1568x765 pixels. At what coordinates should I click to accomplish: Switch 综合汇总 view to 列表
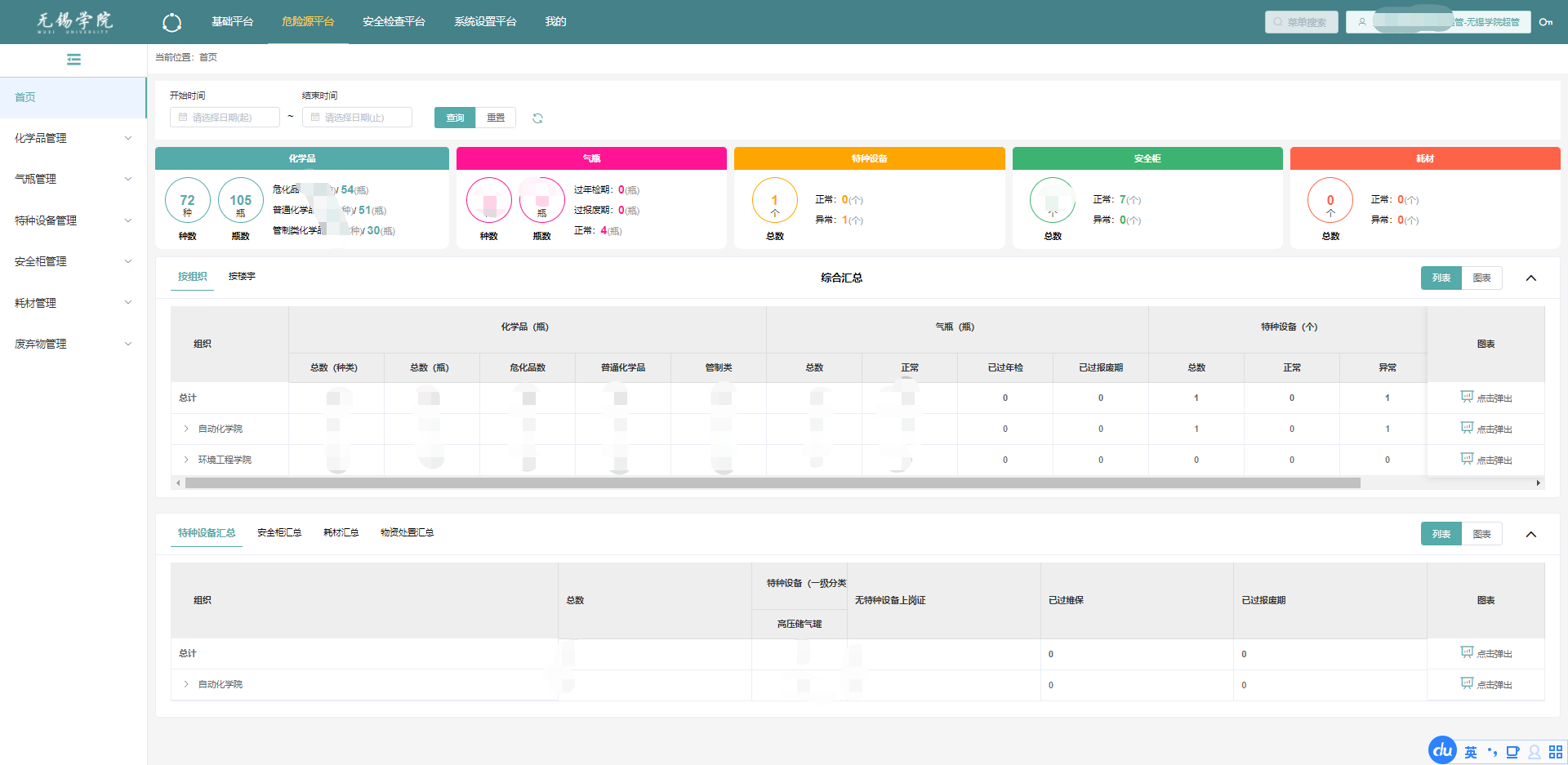[x=1441, y=278]
